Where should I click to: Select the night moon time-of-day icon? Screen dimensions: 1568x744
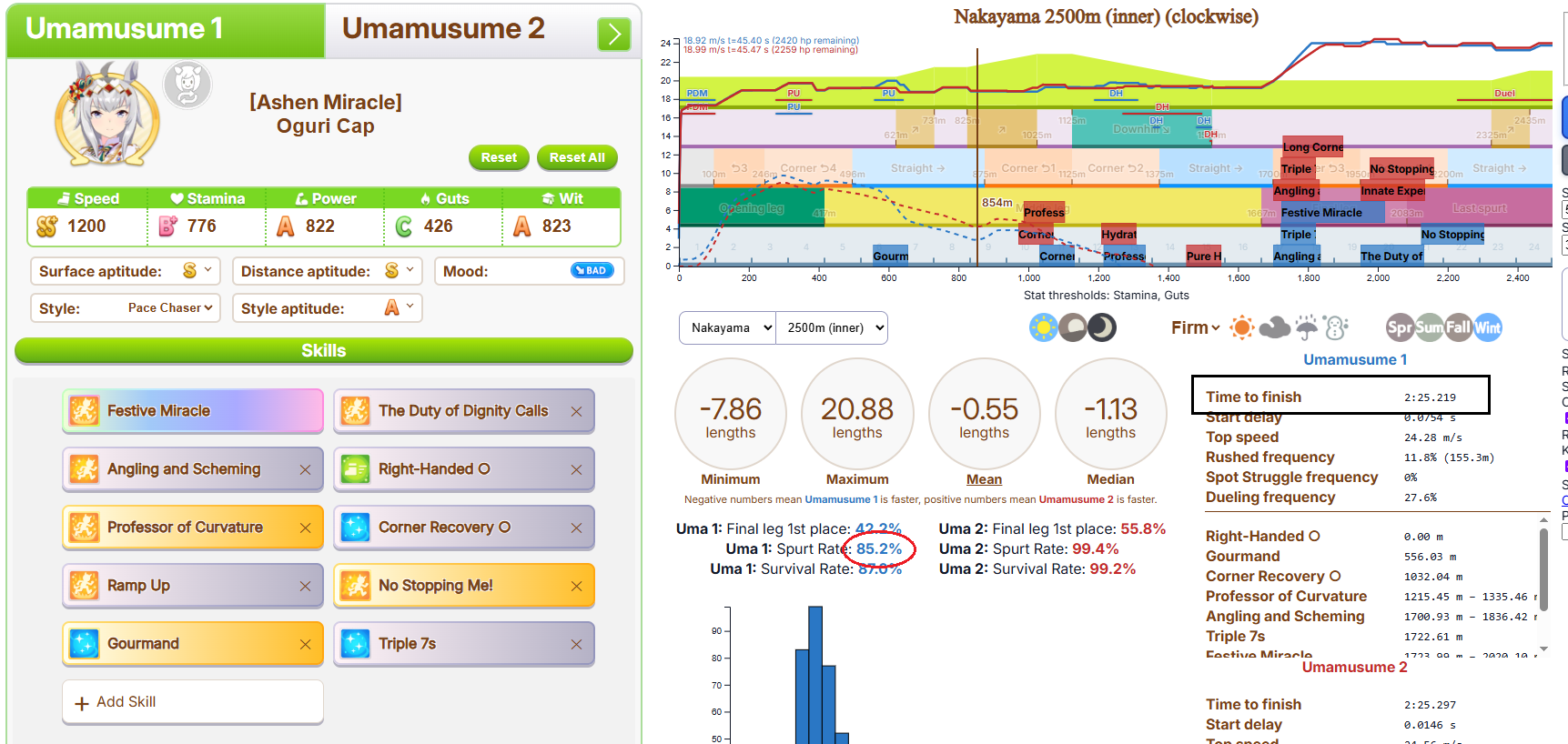click(x=1102, y=327)
